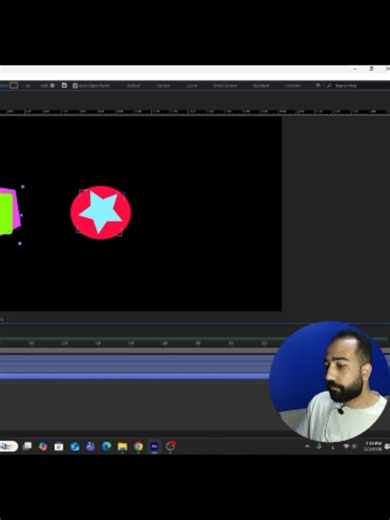
Task: Open Google Chrome from taskbar
Action: (138, 446)
